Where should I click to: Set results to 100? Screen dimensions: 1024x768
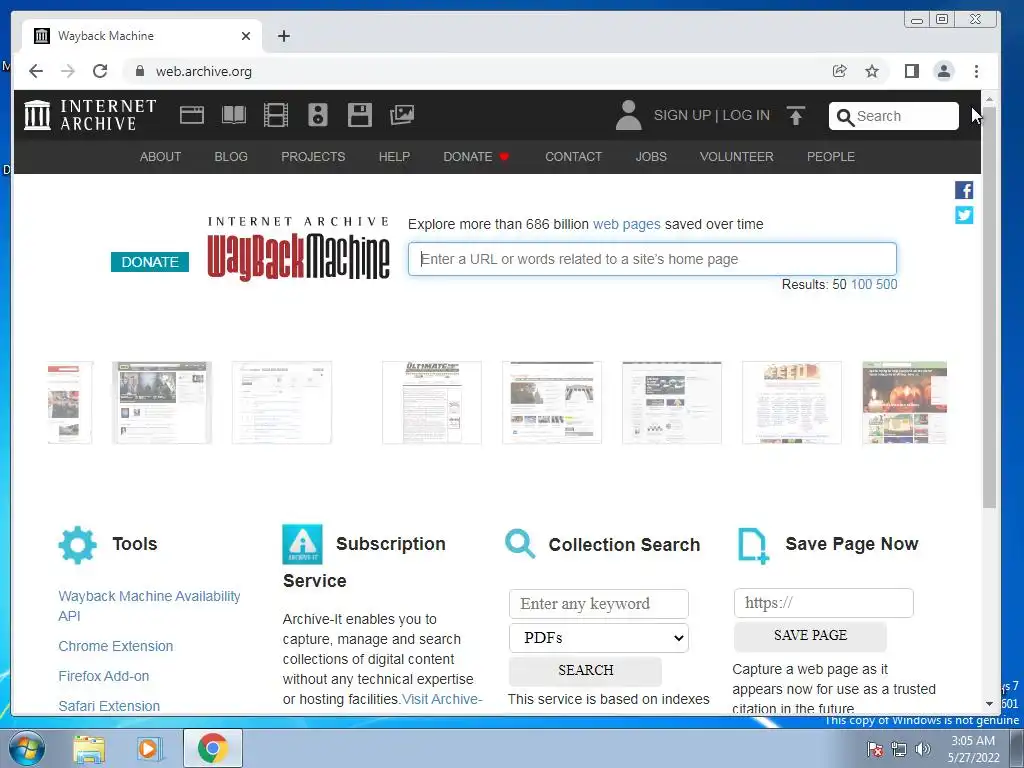861,285
